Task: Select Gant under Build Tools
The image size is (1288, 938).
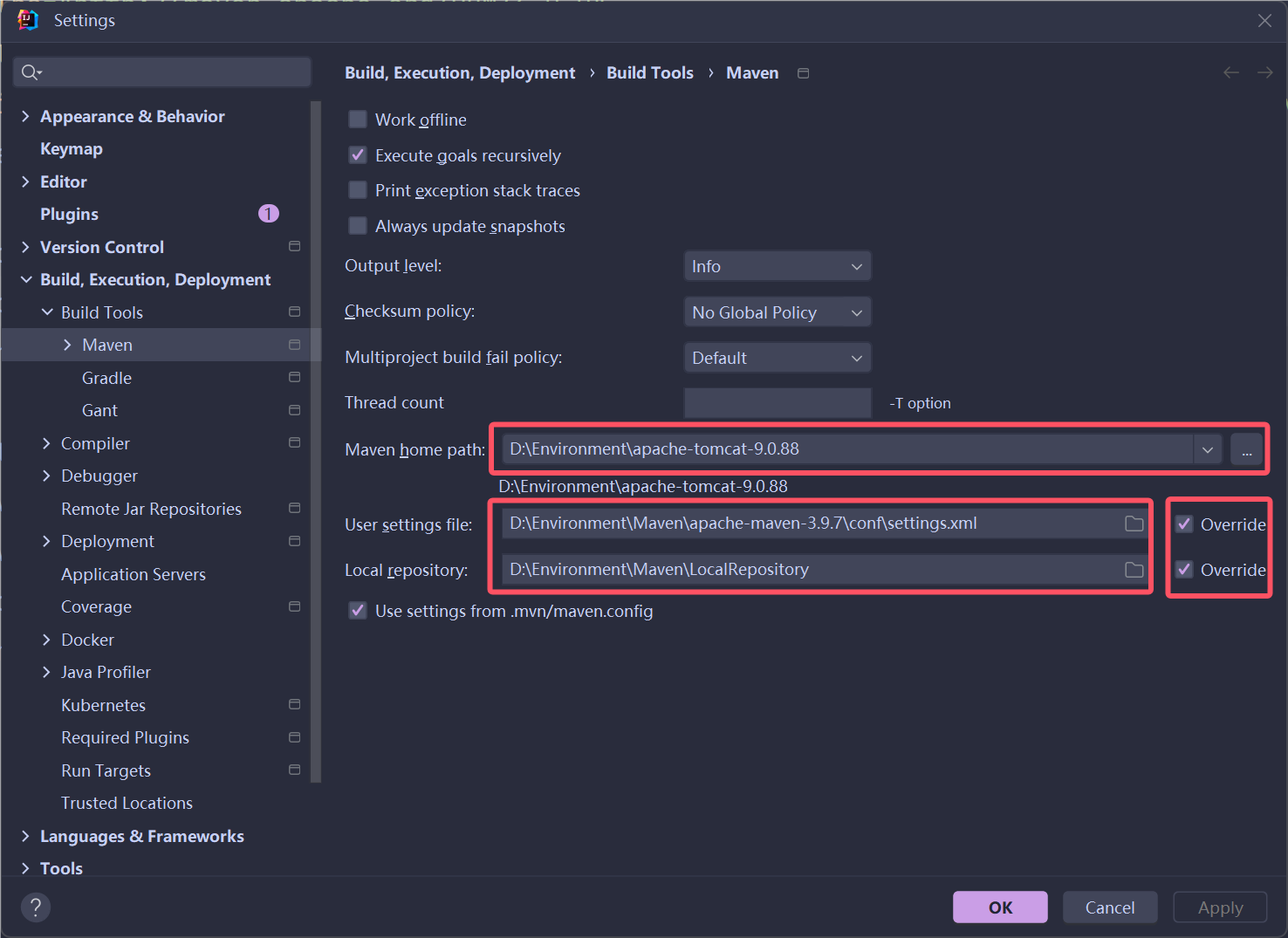Action: pyautogui.click(x=99, y=410)
